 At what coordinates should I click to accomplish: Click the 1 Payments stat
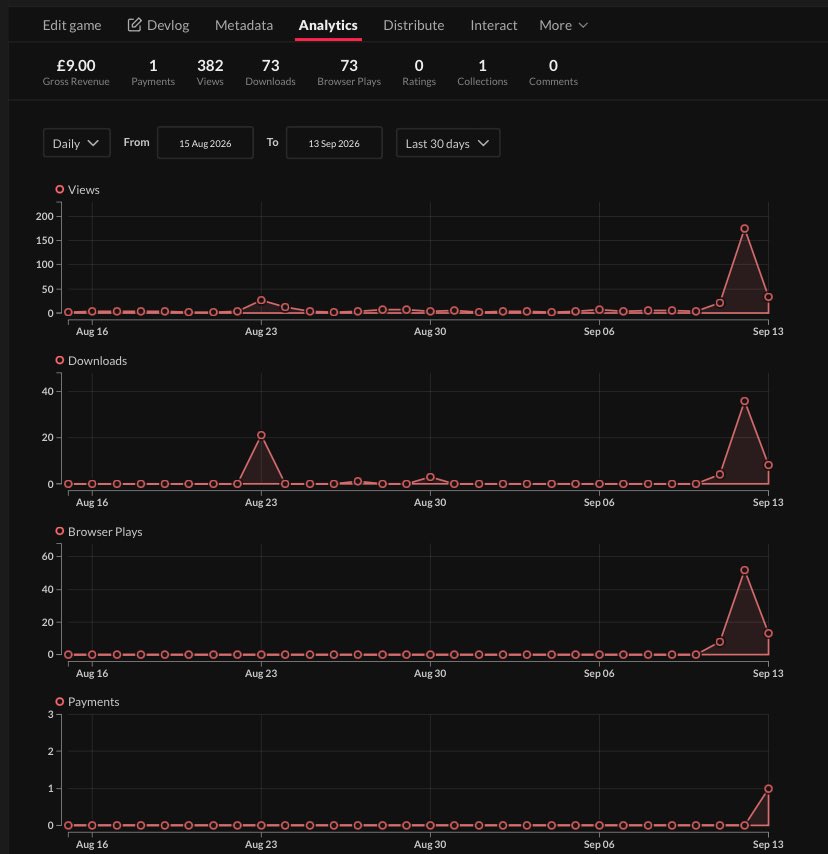coord(153,72)
